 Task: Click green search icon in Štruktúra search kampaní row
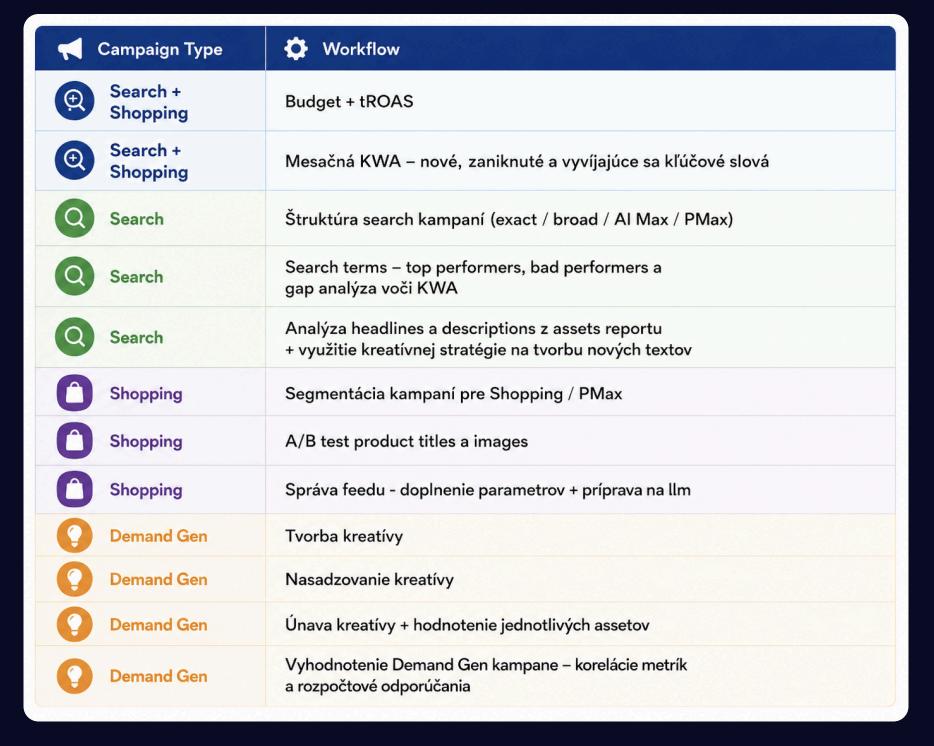click(74, 218)
